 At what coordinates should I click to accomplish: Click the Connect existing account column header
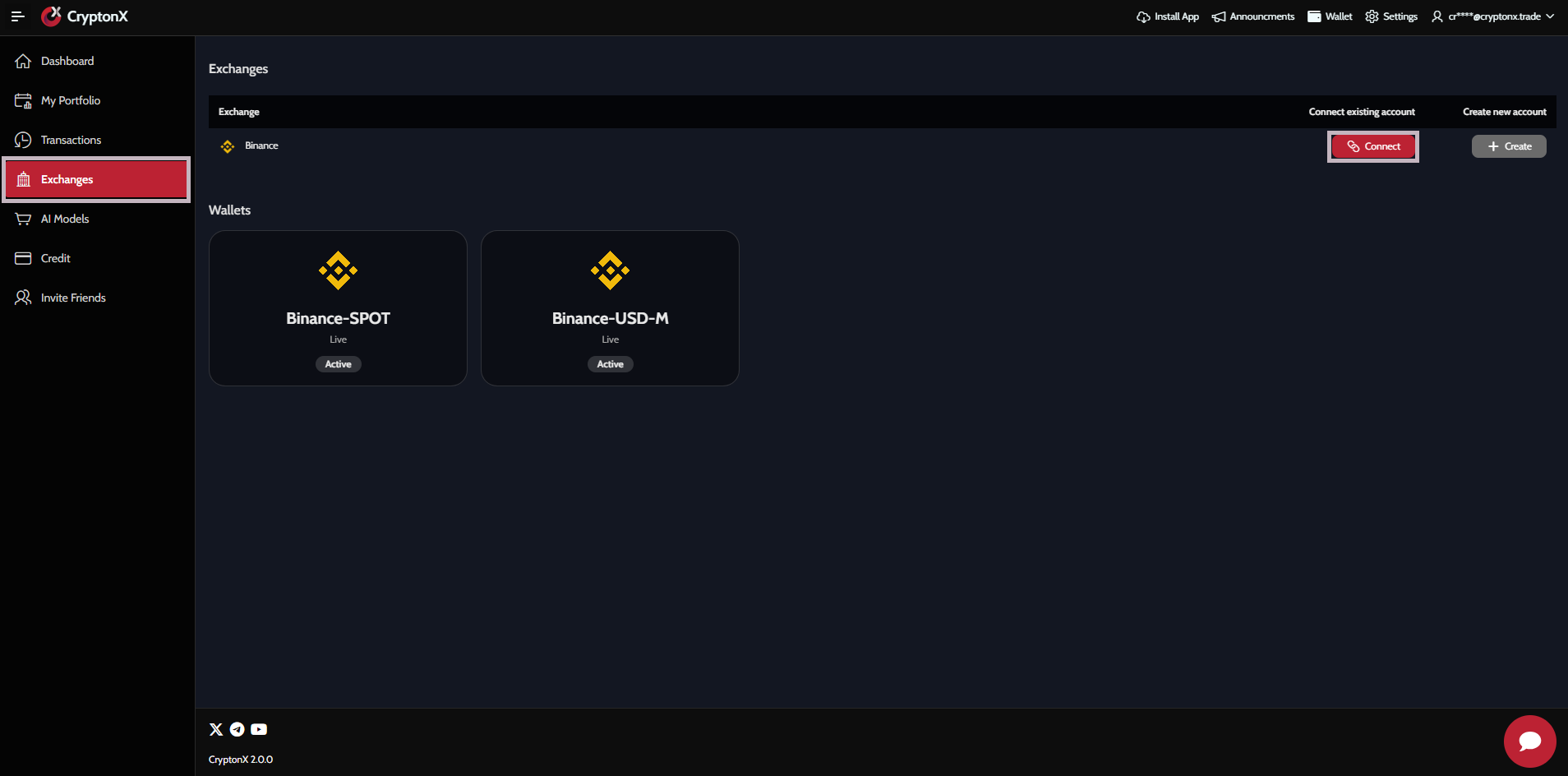pyautogui.click(x=1362, y=112)
